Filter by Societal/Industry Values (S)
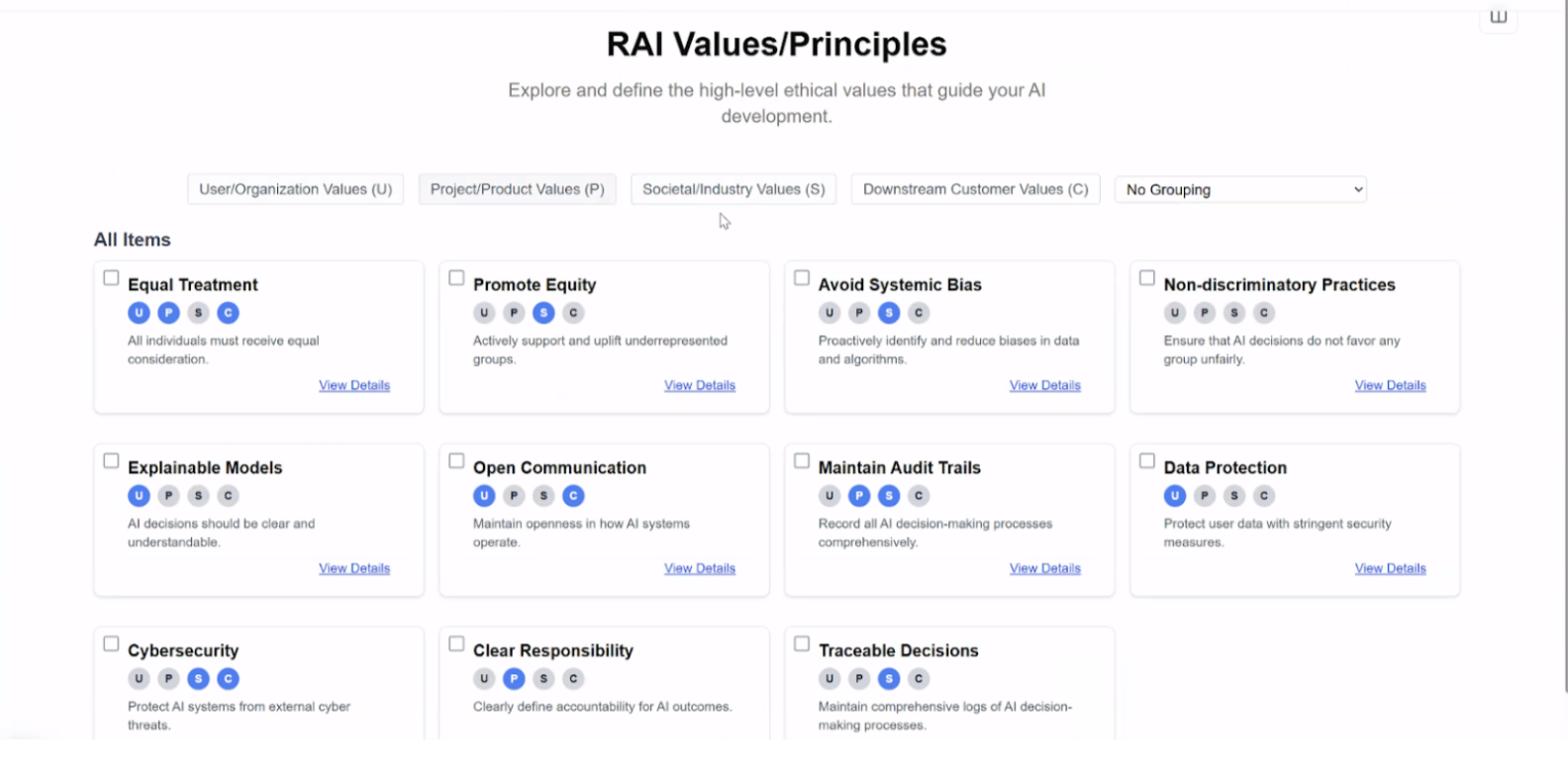Image resolution: width=1568 pixels, height=759 pixels. pyautogui.click(x=734, y=189)
